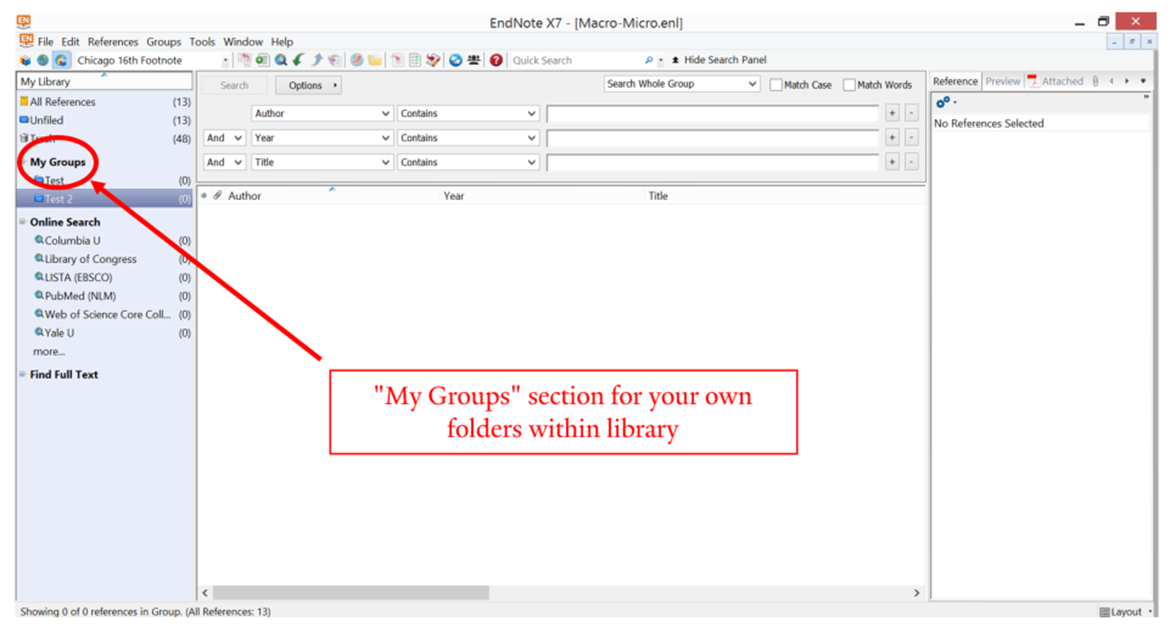Click paperclip icon in reference panel tabs

[x=1095, y=81]
